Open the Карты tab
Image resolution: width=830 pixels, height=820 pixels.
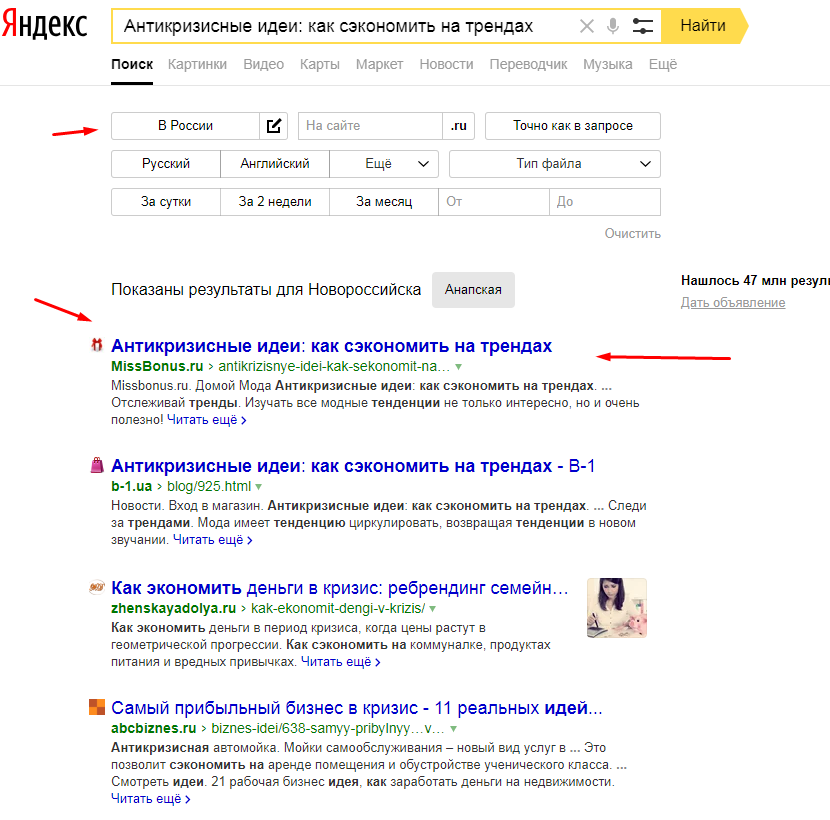click(320, 65)
